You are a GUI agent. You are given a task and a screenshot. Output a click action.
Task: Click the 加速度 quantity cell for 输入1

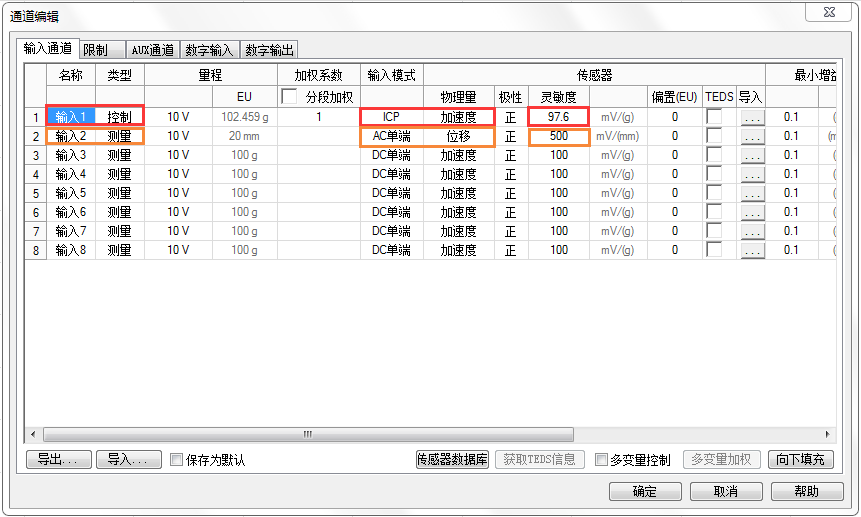(x=459, y=116)
